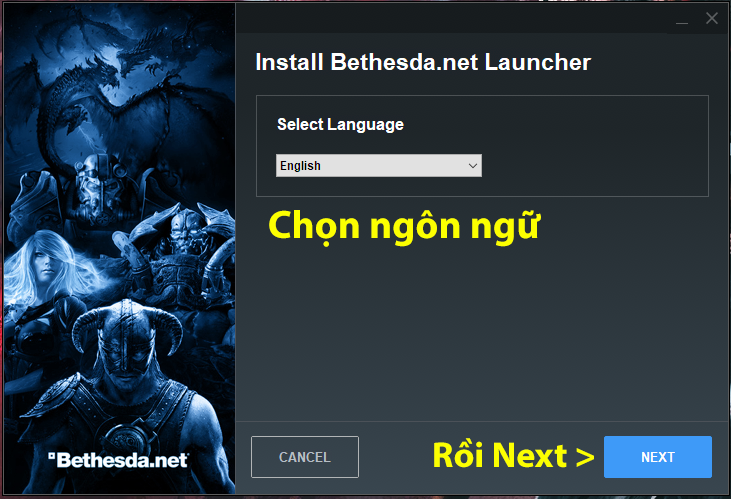Image resolution: width=731 pixels, height=499 pixels.
Task: Close the Bethesda.net installer with X
Action: point(711,18)
